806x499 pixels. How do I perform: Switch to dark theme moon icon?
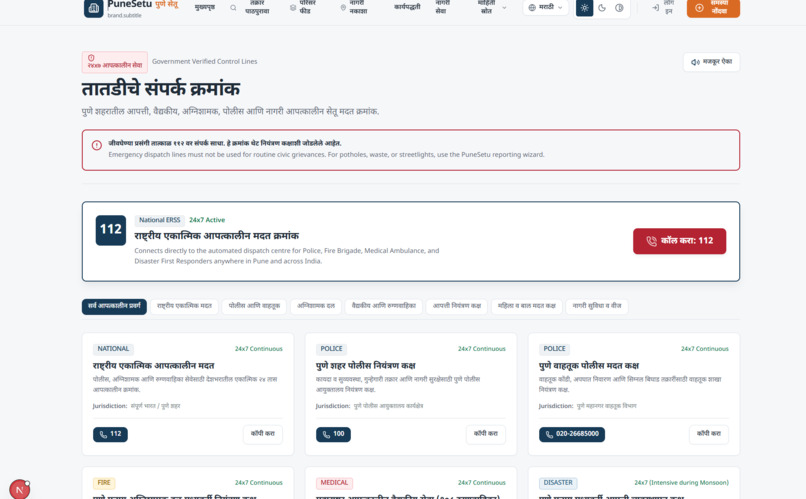[602, 8]
